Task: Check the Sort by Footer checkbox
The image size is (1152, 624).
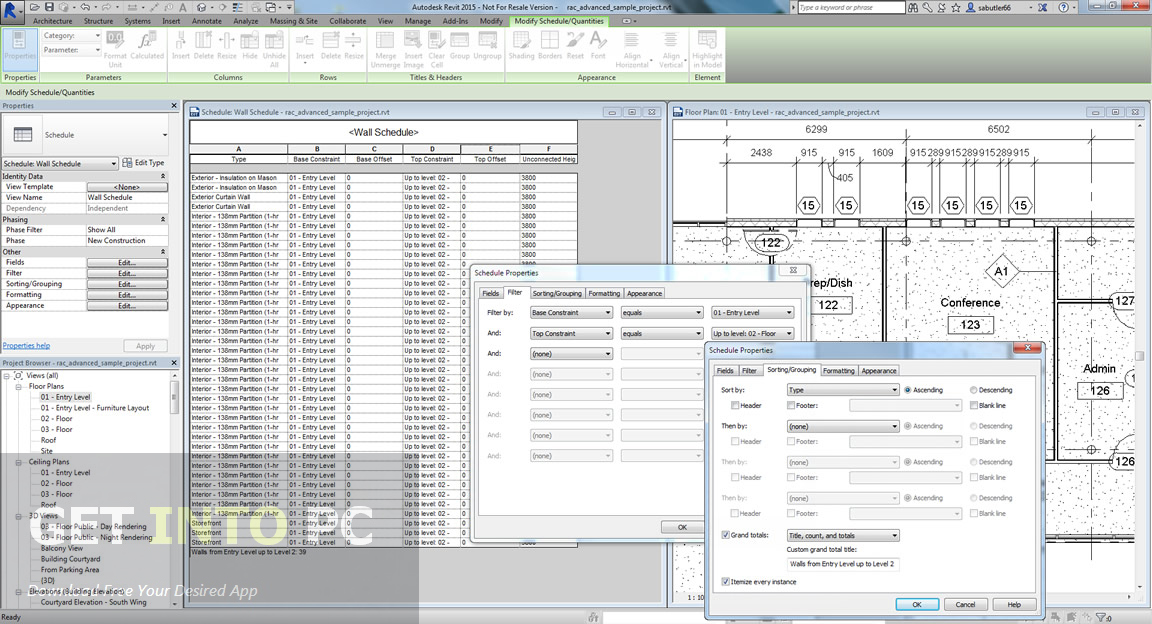Action: (791, 406)
